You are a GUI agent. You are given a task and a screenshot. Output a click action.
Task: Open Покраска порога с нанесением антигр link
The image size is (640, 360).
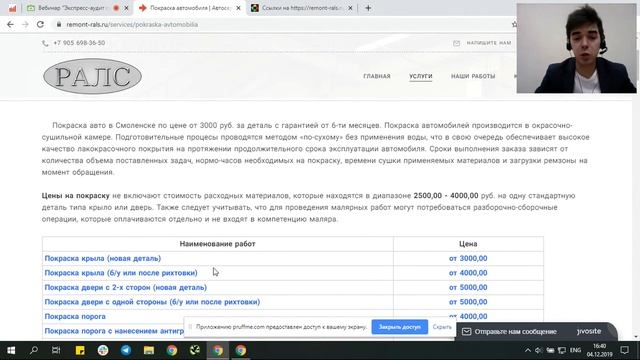[x=114, y=331]
